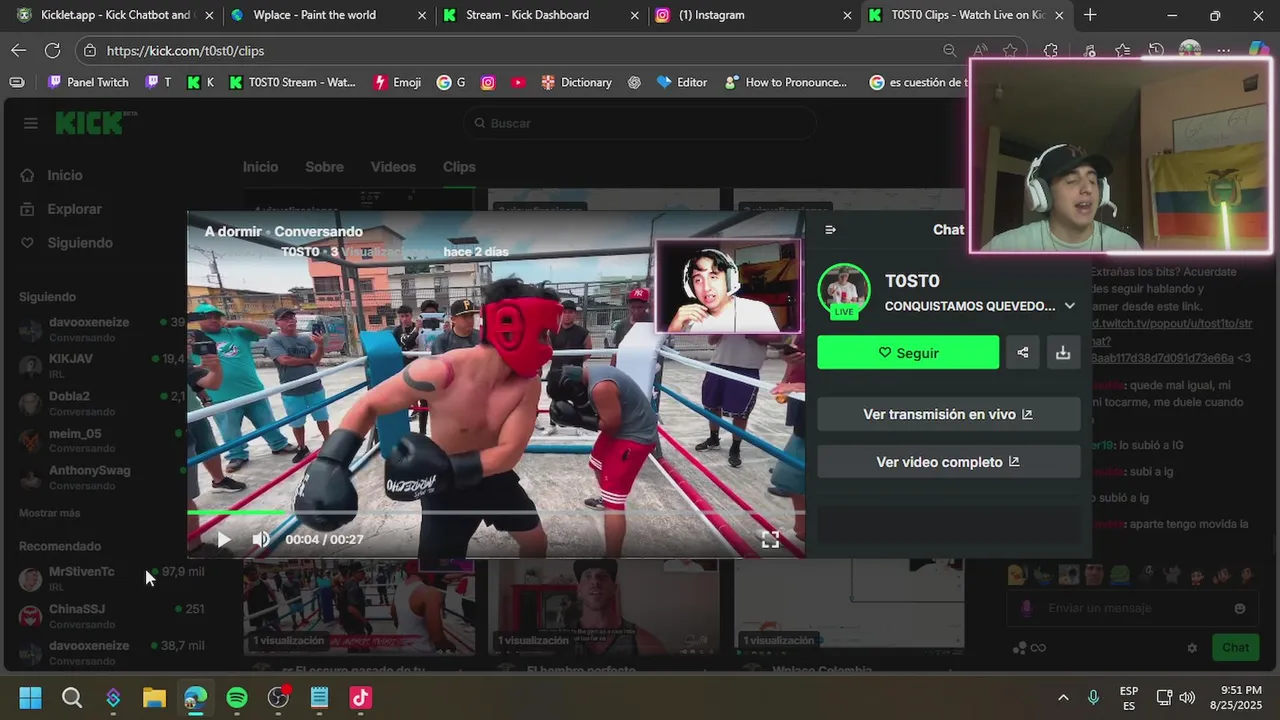The height and width of the screenshot is (720, 1280).
Task: Open the Emoji bookmark
Action: [x=397, y=82]
